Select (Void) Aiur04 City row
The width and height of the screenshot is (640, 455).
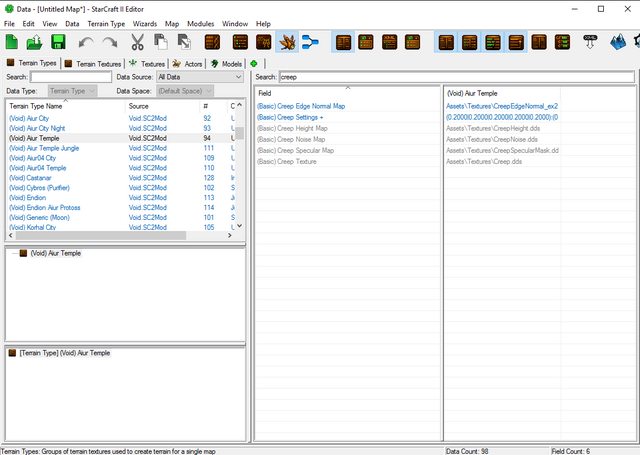point(121,158)
